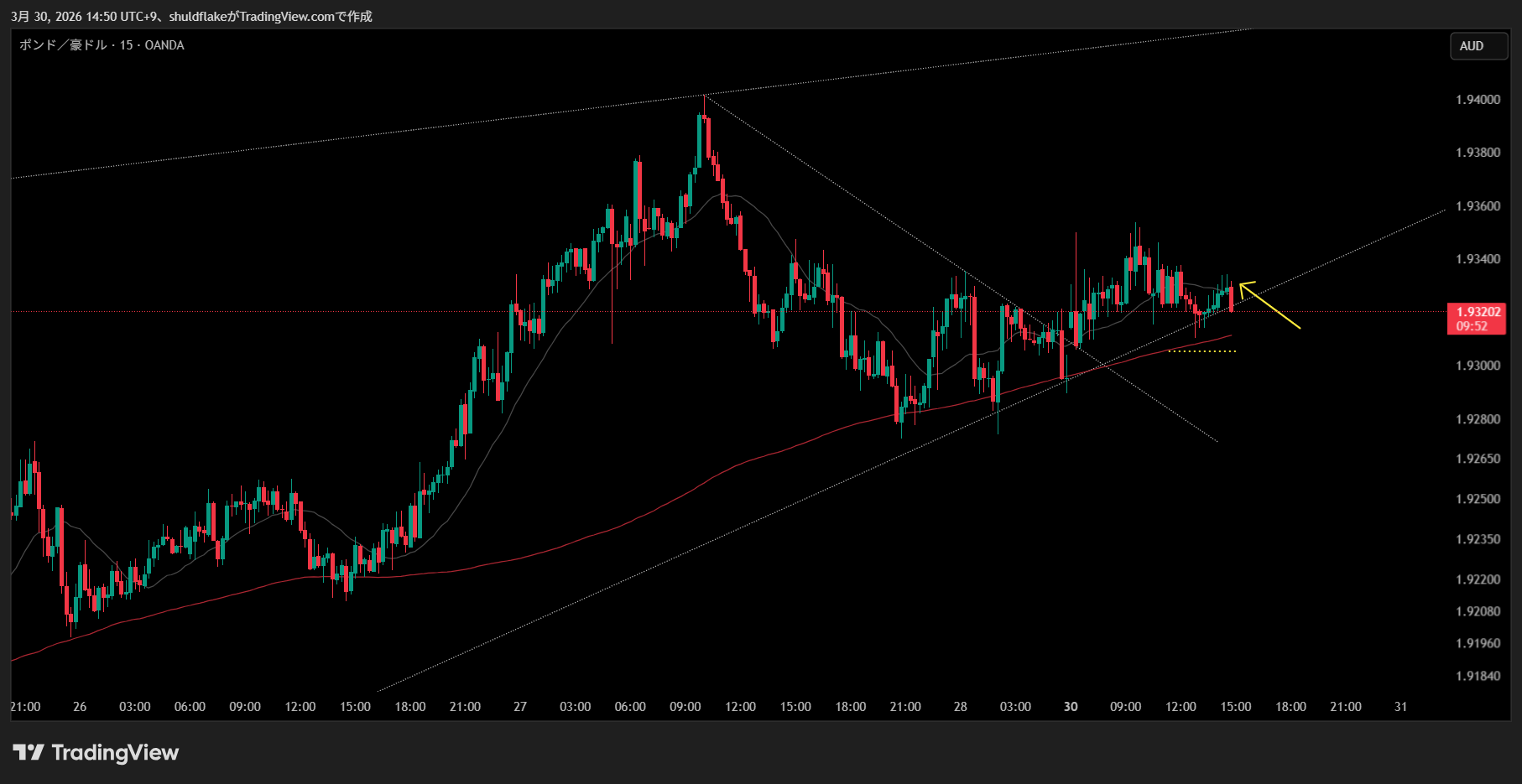Screen dimensions: 1522x784
Task: Select the yellow dotted horizontal line
Action: pyautogui.click(x=1201, y=351)
